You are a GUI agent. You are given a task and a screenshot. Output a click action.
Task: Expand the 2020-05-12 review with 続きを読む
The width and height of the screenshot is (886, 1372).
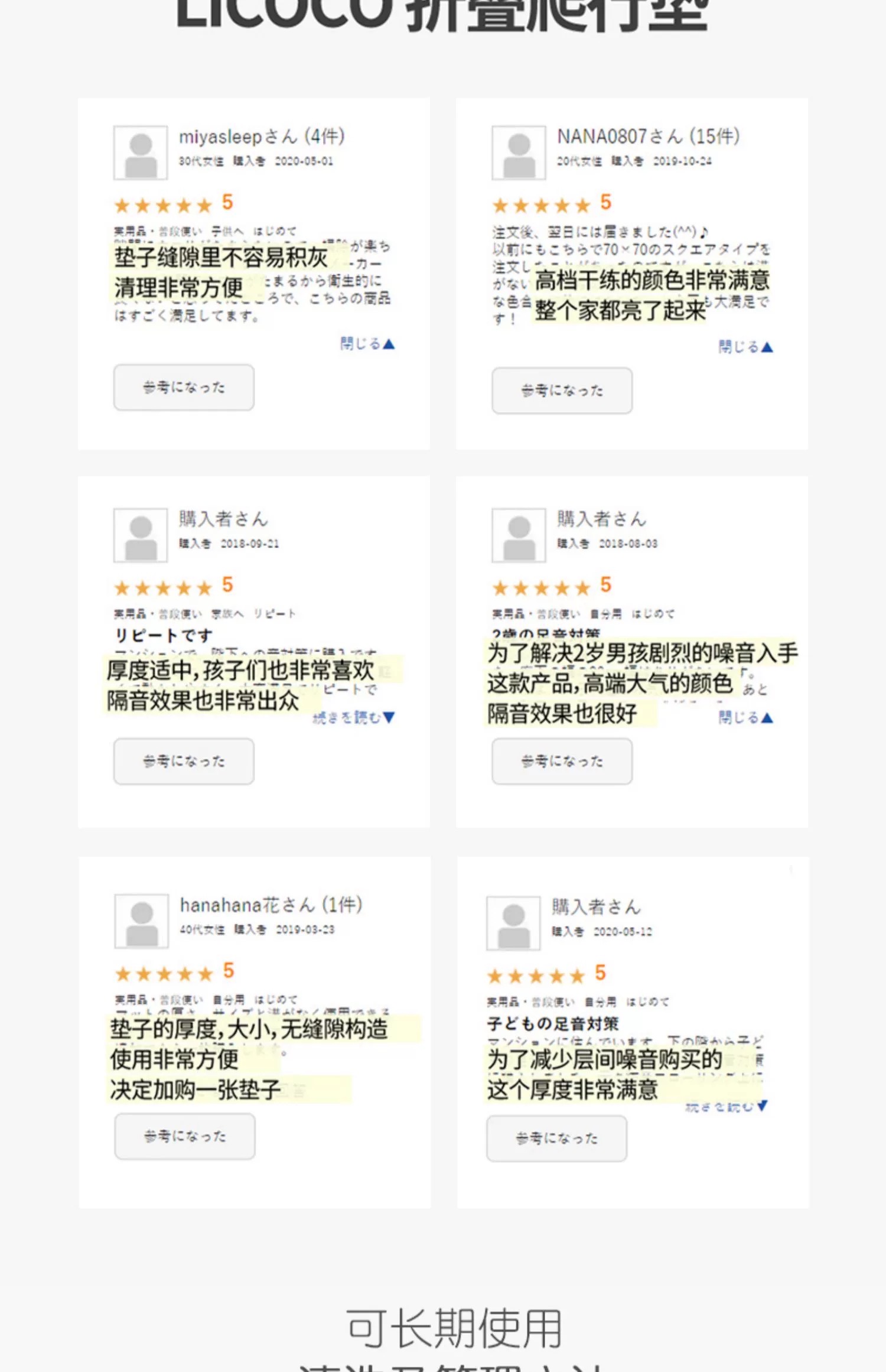(726, 1106)
